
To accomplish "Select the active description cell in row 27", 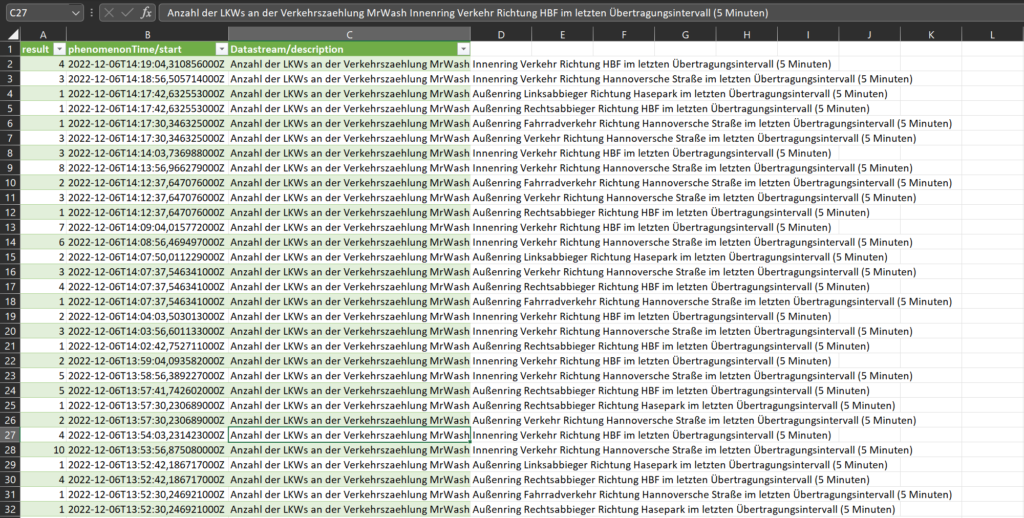I will click(349, 435).
